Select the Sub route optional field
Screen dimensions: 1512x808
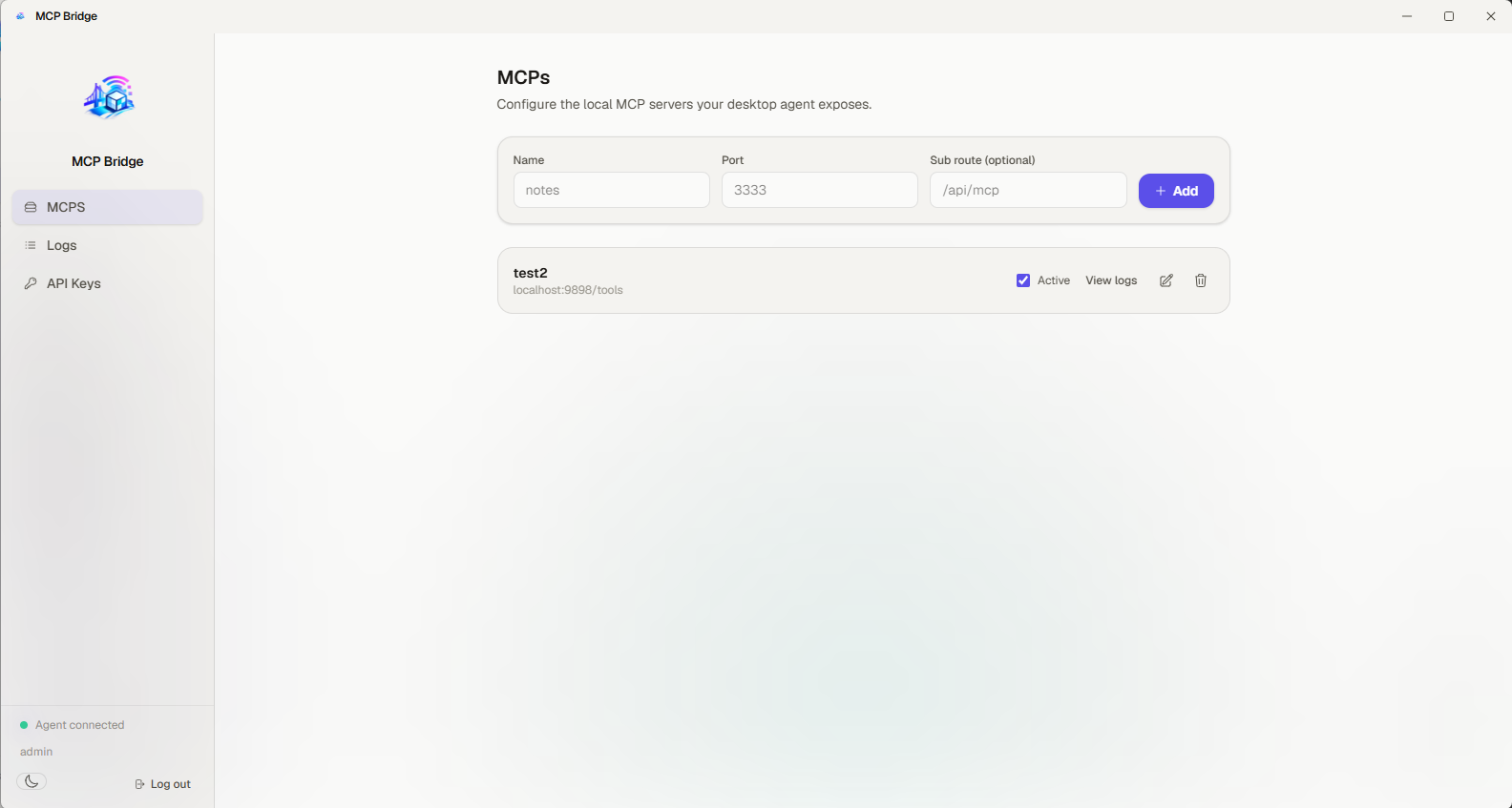click(1028, 190)
